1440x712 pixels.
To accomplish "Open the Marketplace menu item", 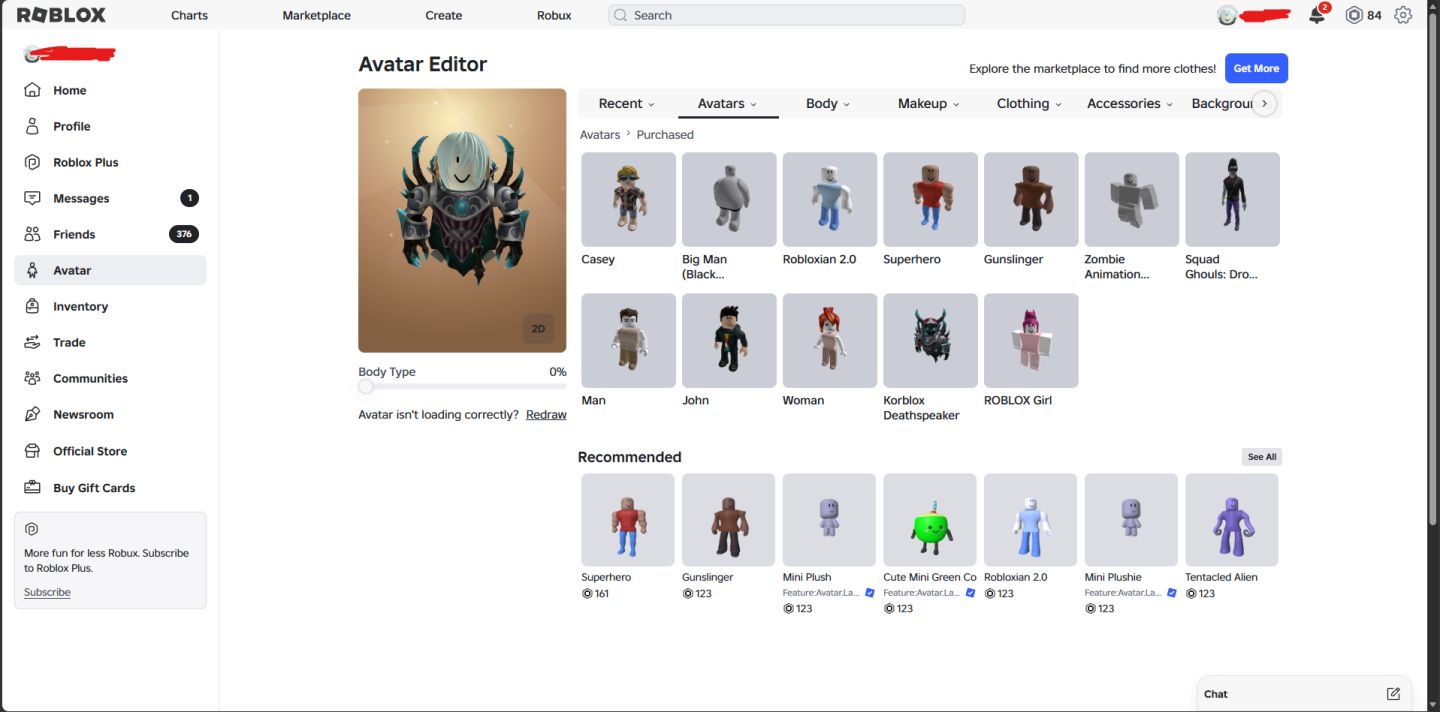I will pos(316,15).
